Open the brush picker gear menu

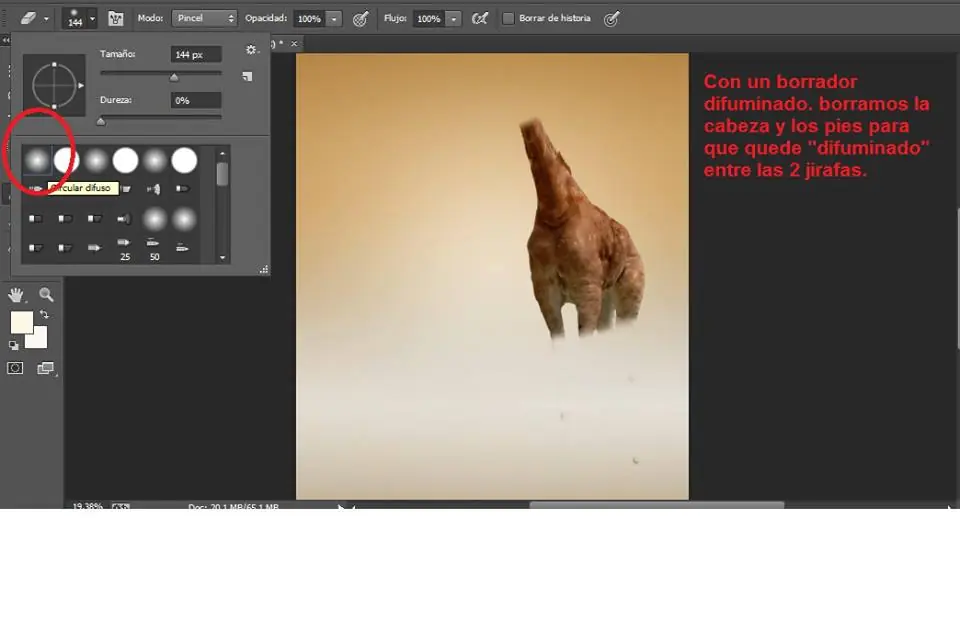[251, 50]
